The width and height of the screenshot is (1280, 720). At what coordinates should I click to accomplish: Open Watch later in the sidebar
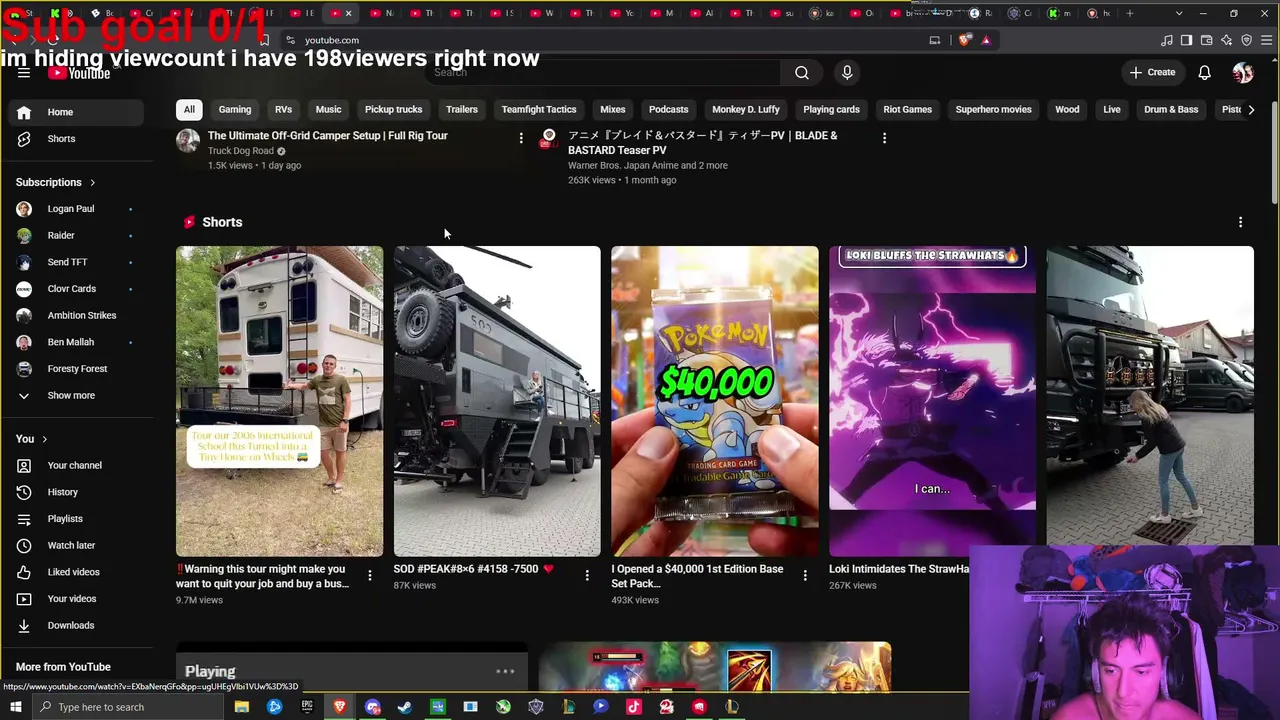pos(74,545)
